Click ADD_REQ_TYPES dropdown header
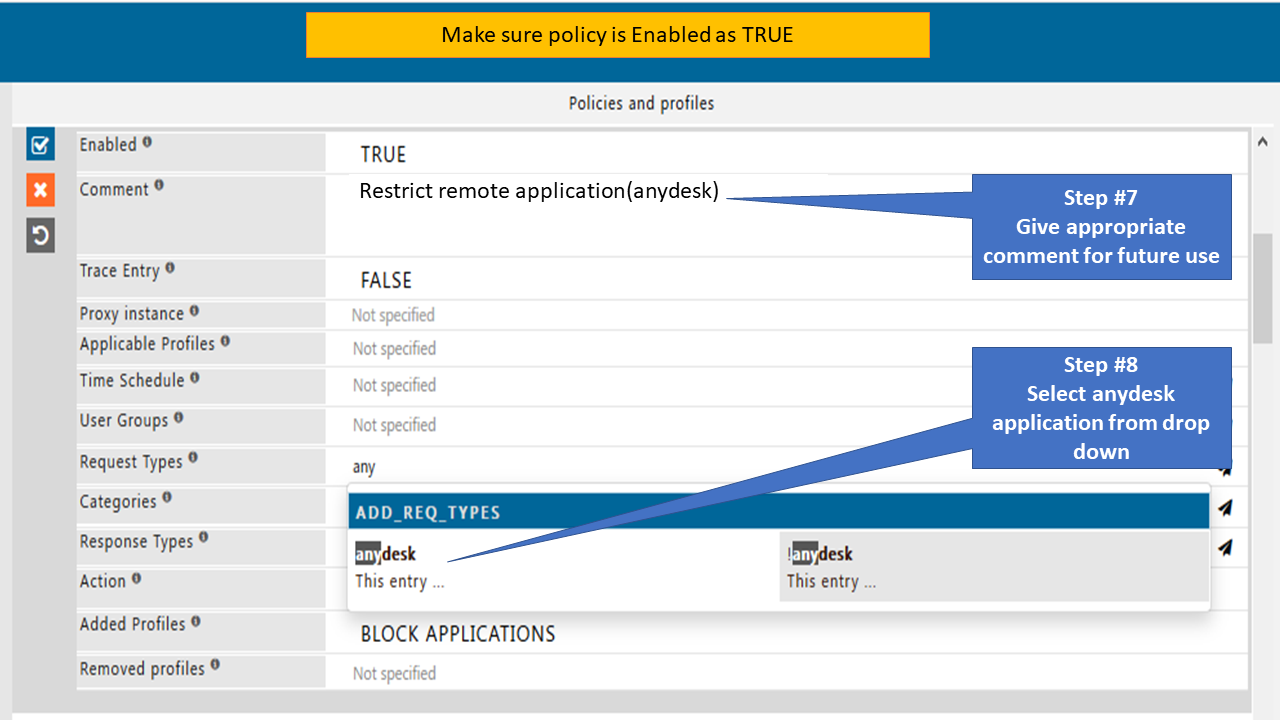 point(779,512)
